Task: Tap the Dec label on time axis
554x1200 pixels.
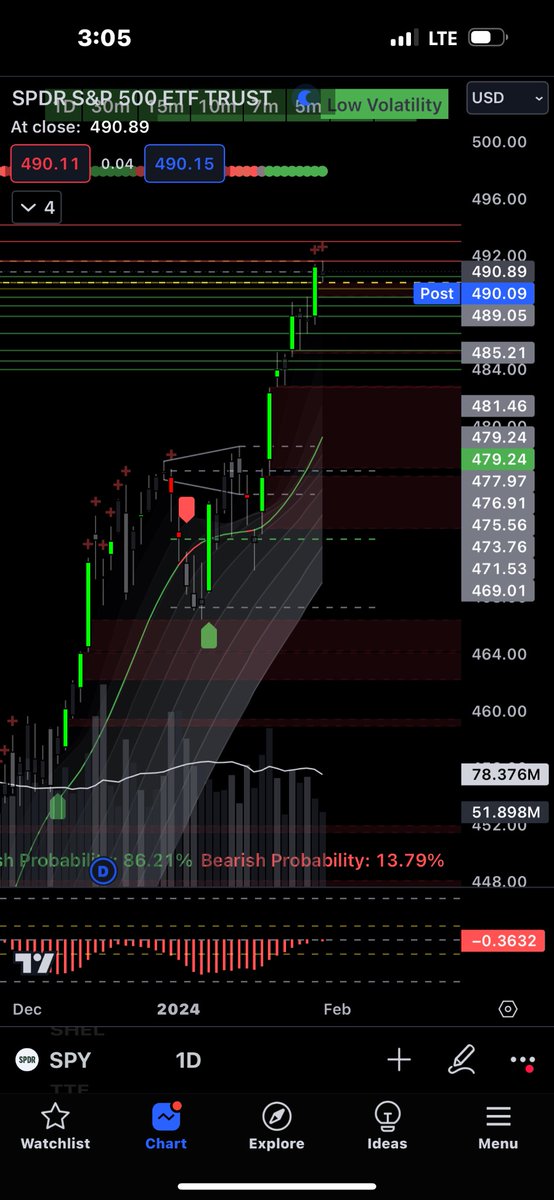Action: point(27,1009)
